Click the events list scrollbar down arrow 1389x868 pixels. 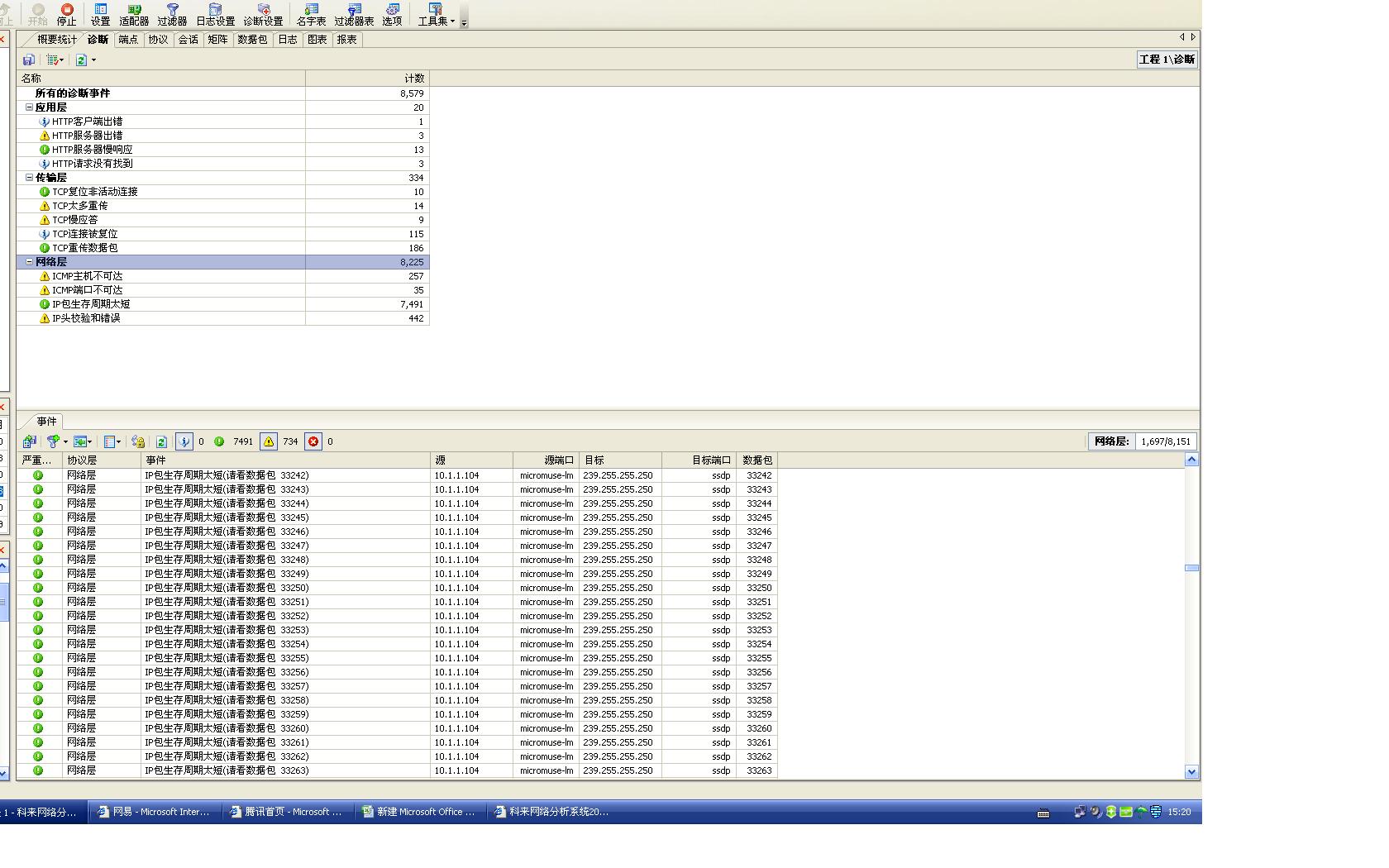[x=1191, y=772]
